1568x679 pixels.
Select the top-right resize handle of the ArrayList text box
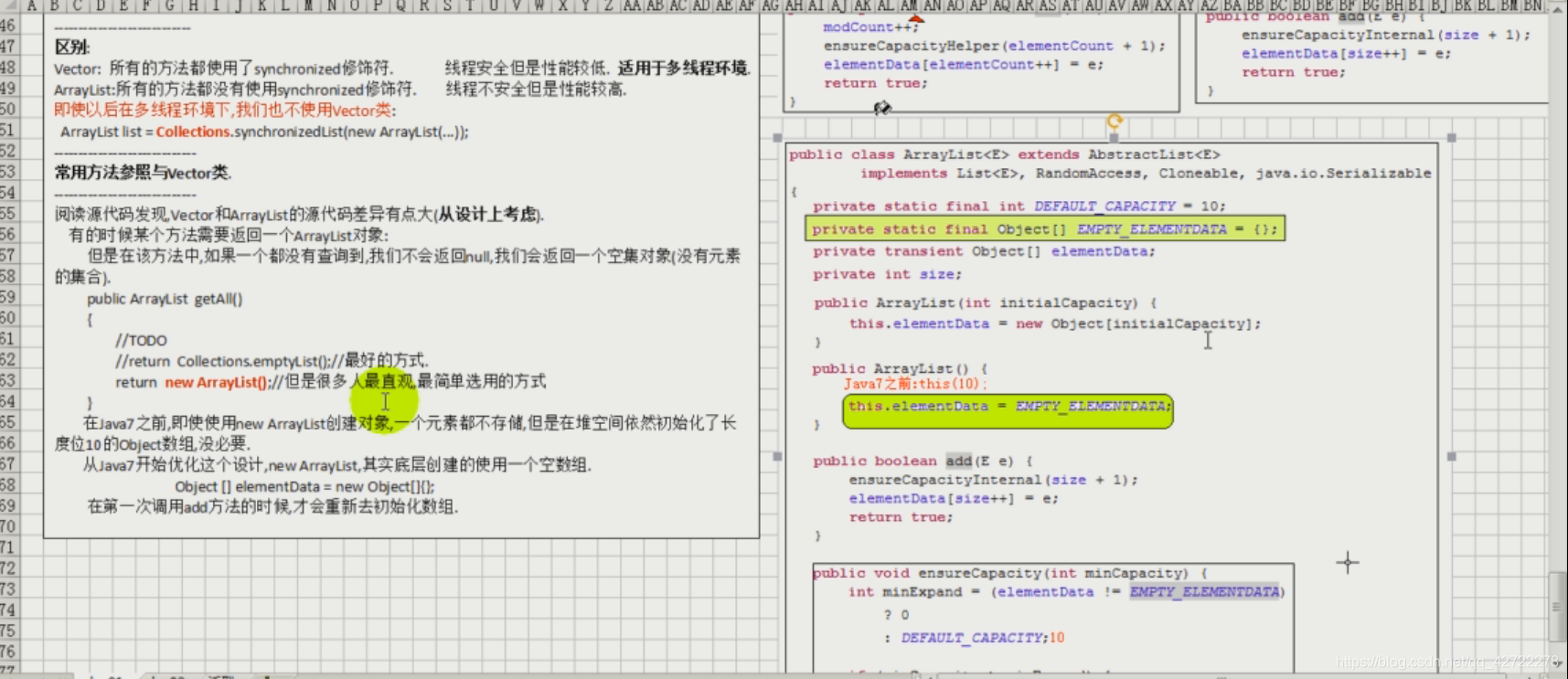[1451, 138]
